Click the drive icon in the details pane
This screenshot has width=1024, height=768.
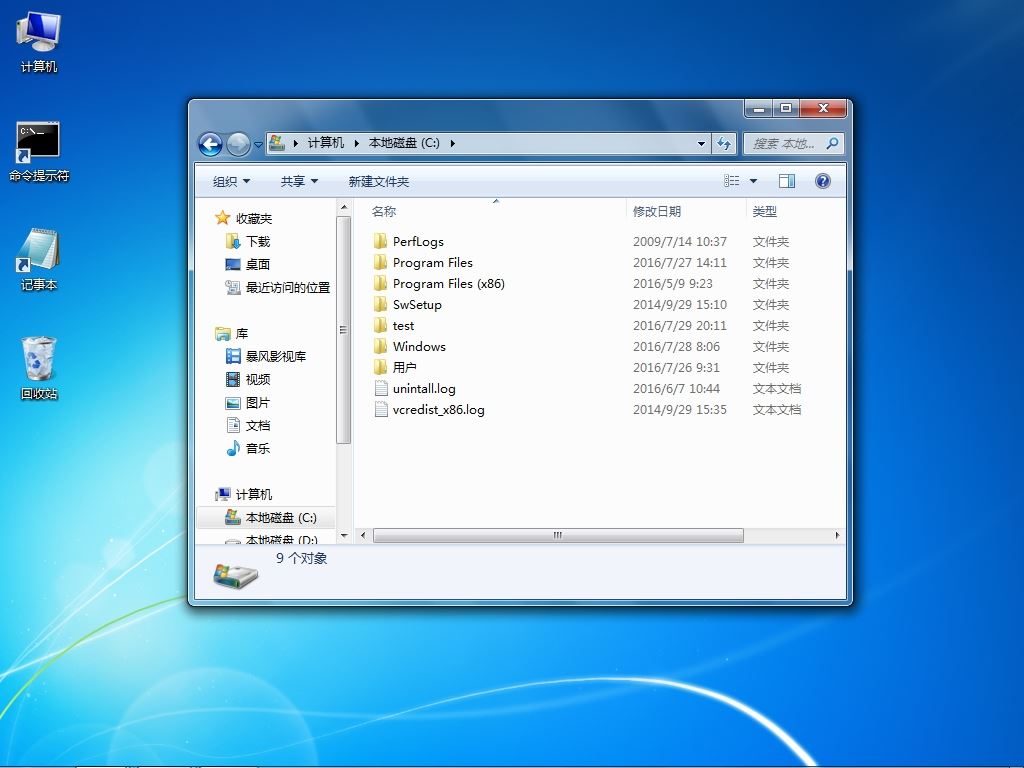pyautogui.click(x=235, y=575)
